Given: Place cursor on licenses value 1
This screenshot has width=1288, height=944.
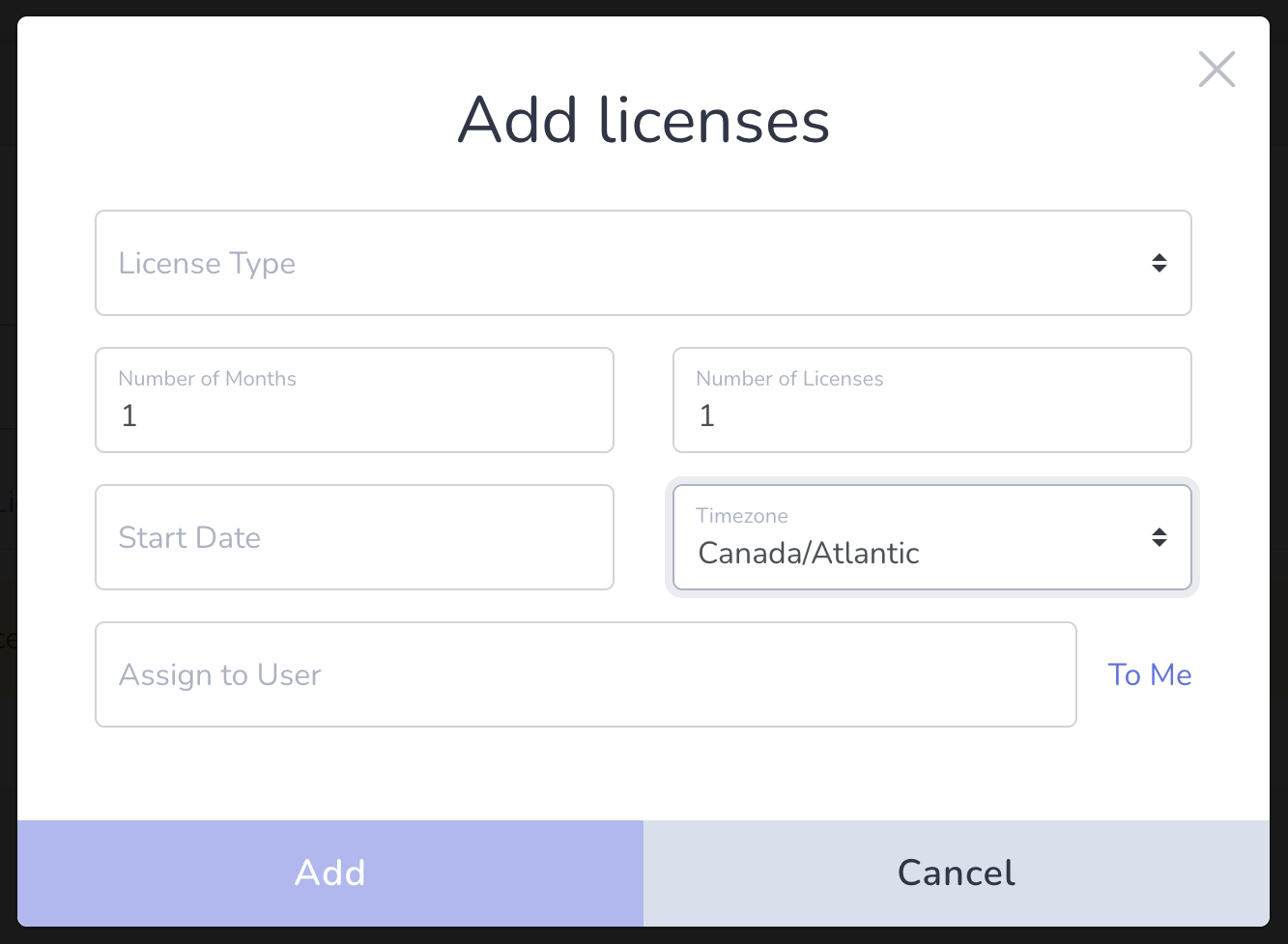Looking at the screenshot, I should (x=707, y=416).
